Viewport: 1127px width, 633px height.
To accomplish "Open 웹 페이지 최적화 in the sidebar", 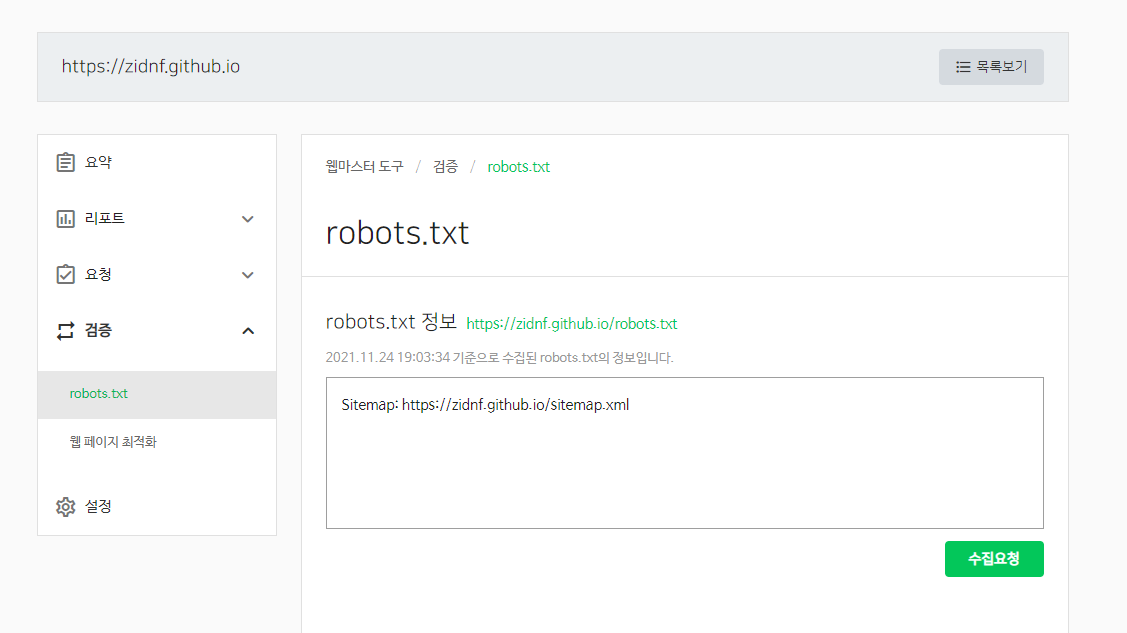I will [113, 442].
